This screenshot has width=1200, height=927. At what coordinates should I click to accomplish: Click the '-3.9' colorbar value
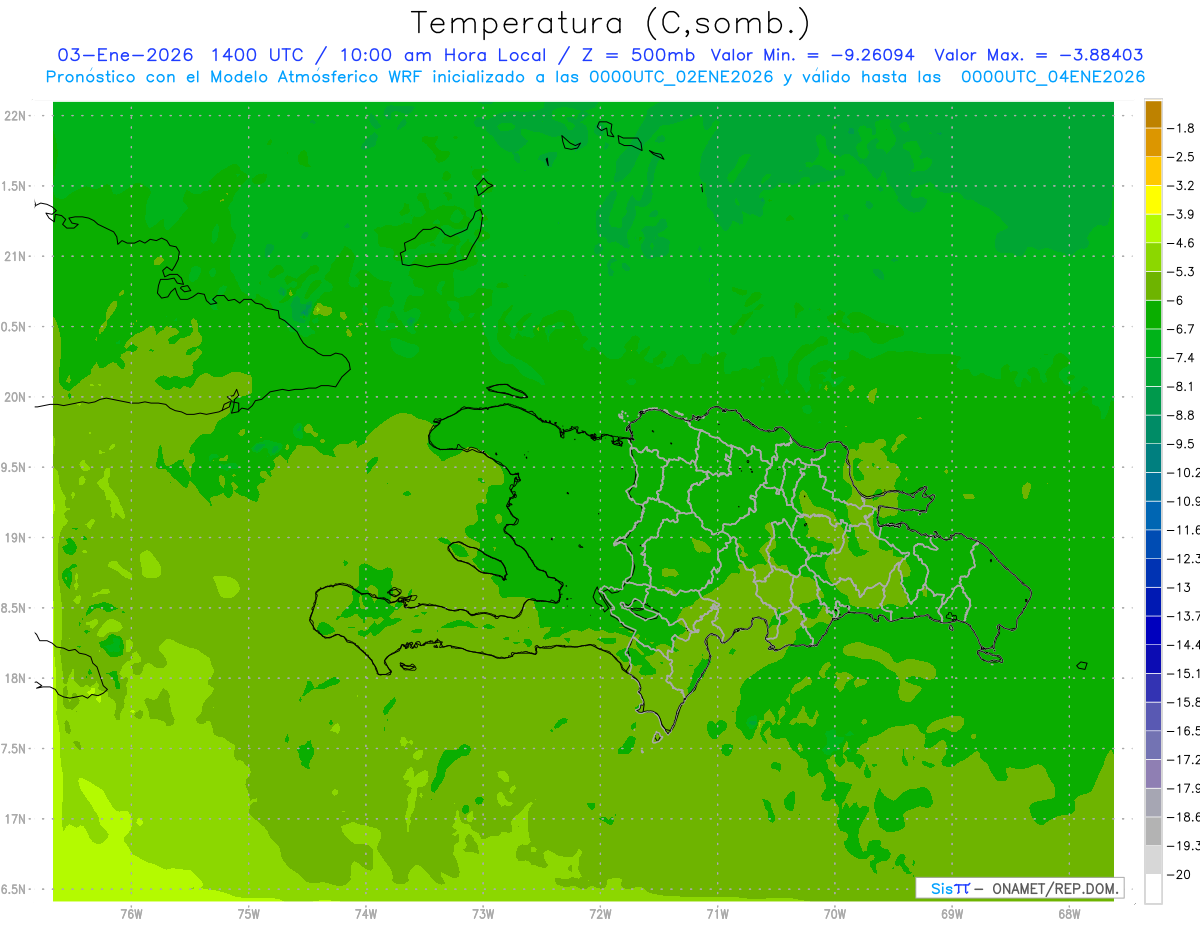(x=1181, y=214)
